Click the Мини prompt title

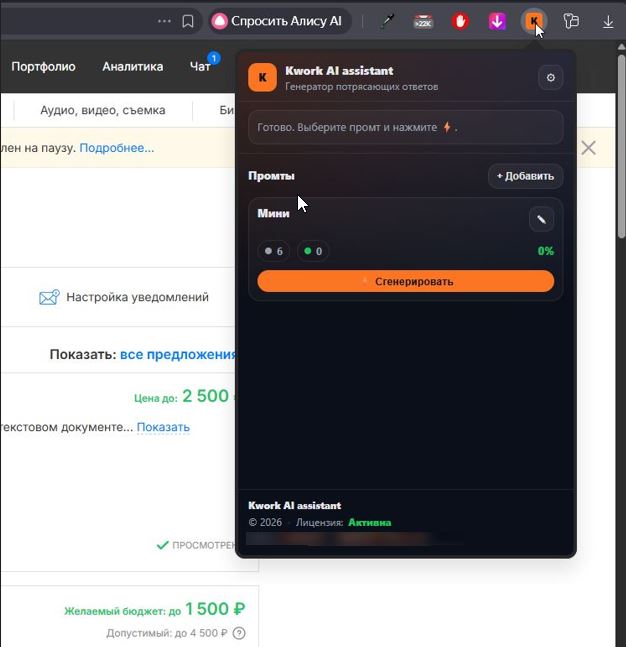tap(273, 213)
